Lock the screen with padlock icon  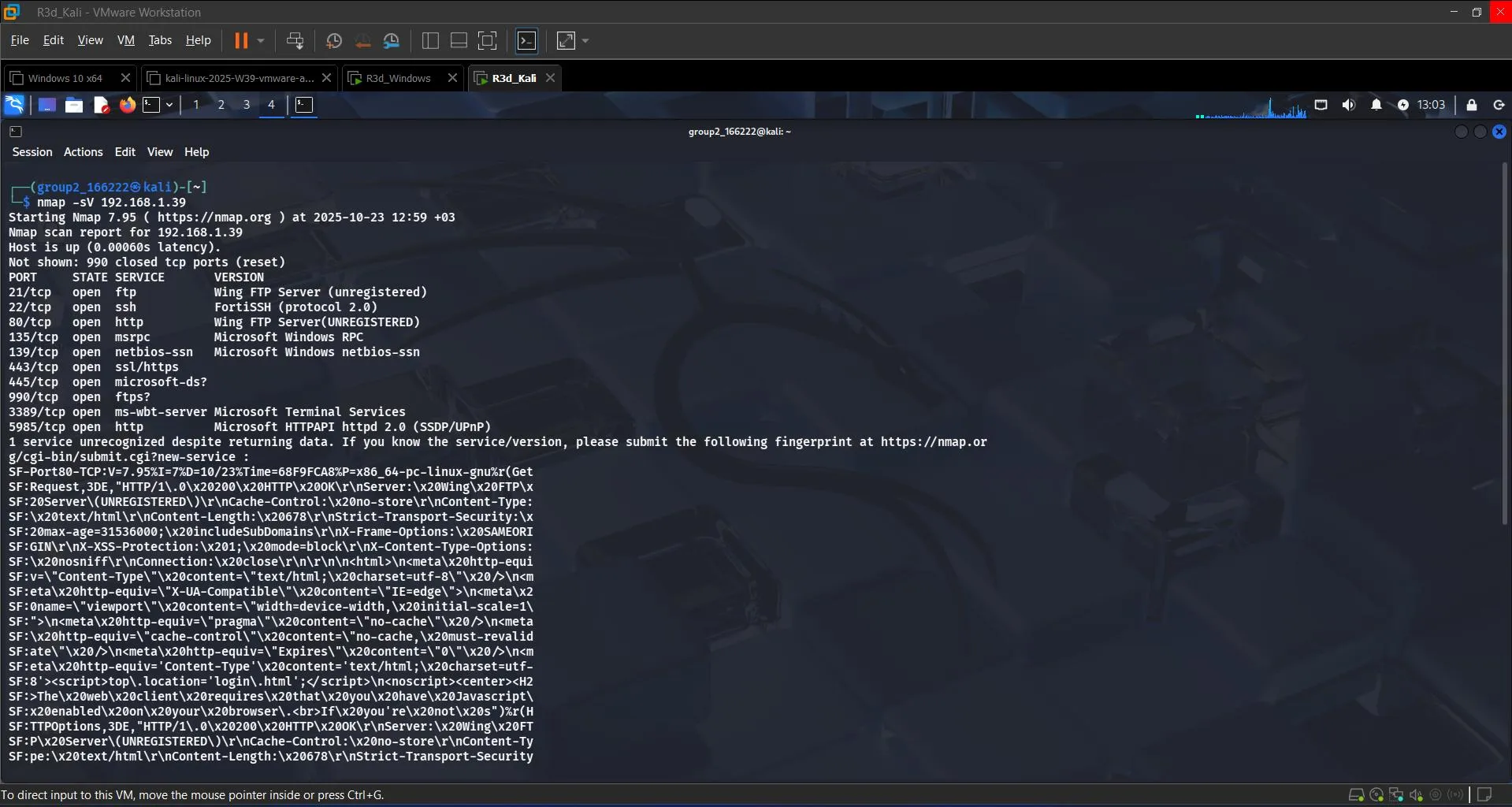tap(1472, 105)
